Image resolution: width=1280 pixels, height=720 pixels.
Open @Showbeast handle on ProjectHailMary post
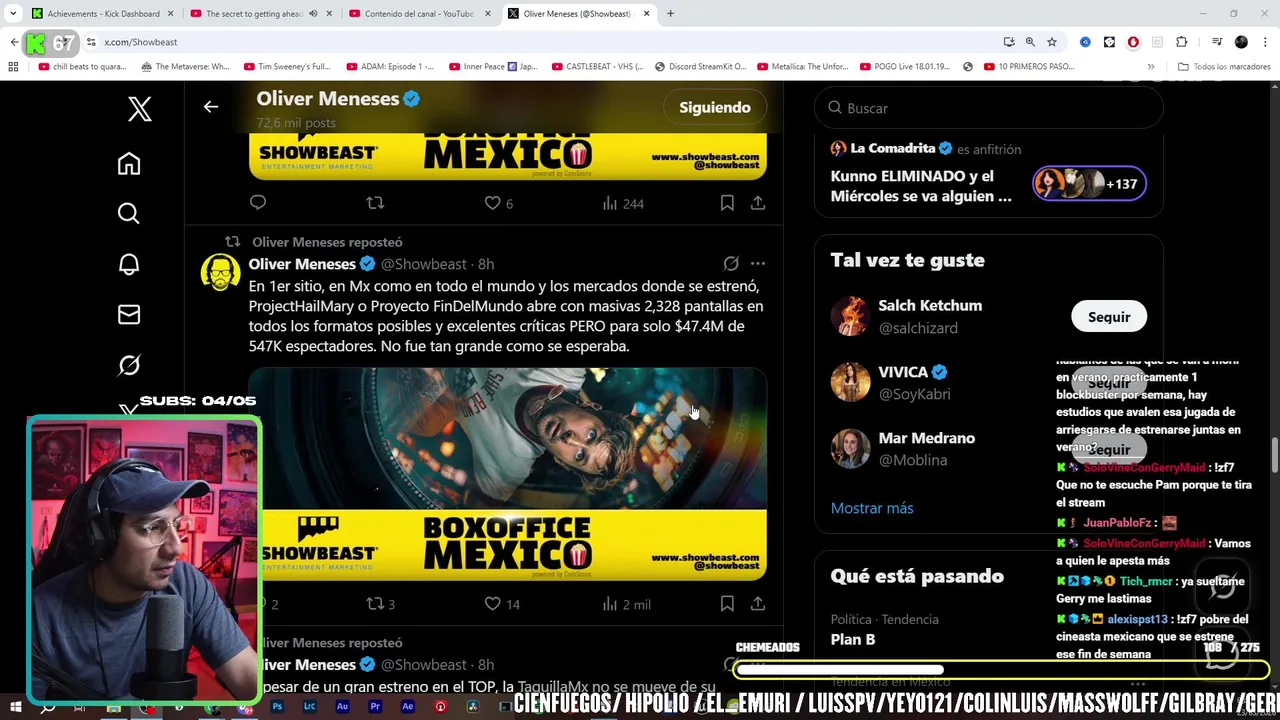point(424,264)
